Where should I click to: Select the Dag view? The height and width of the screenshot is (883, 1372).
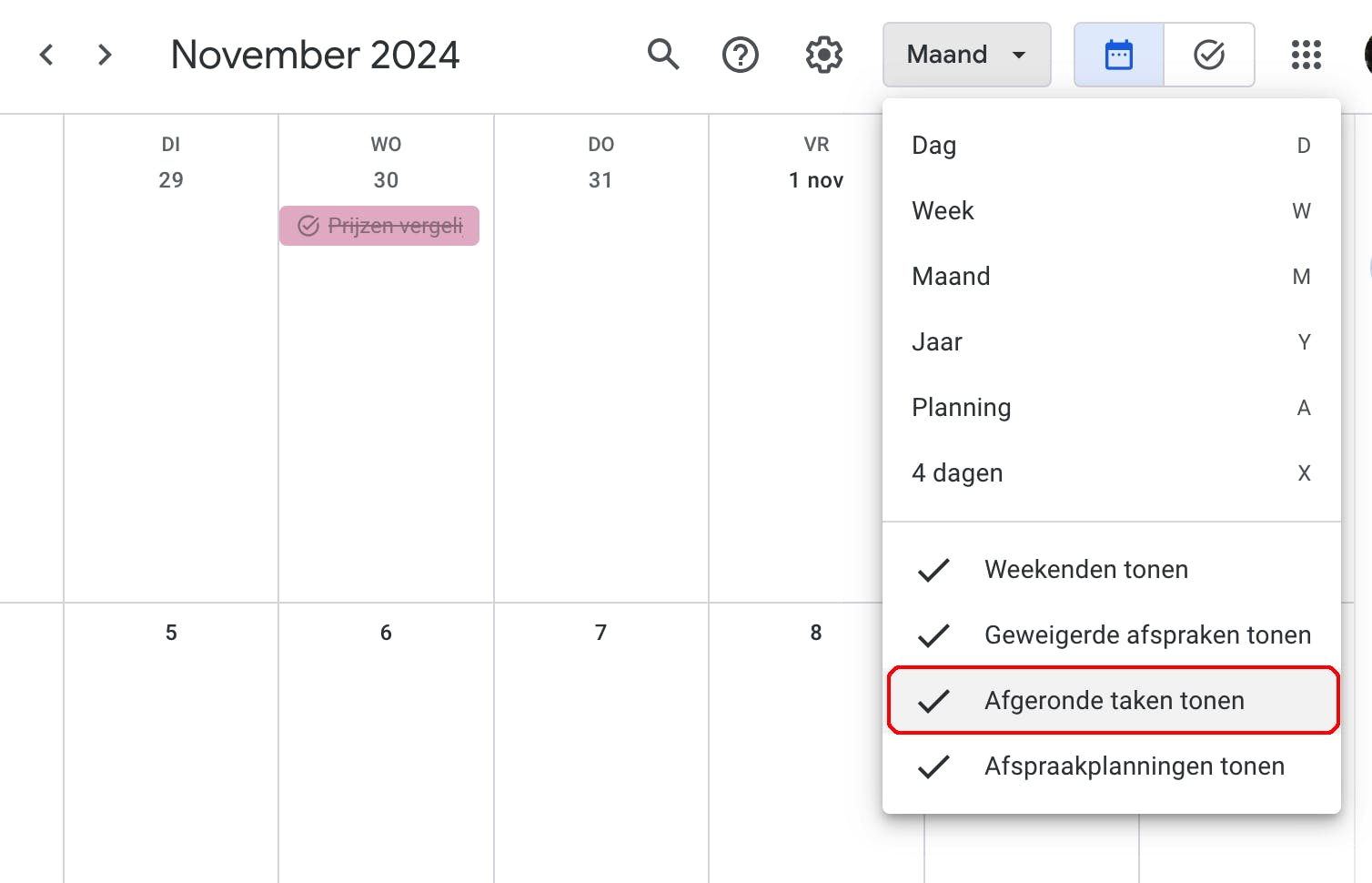[x=1112, y=146]
